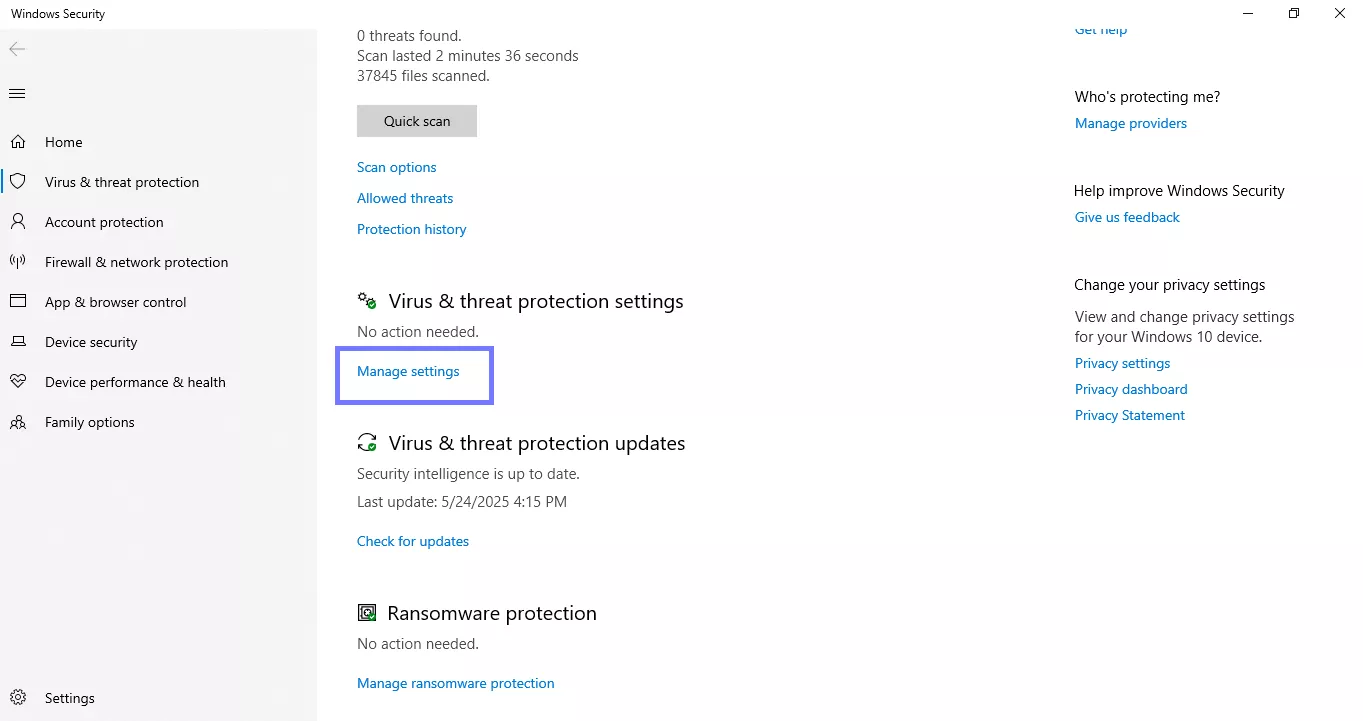Expand the navigation menu with hamburger button

(16, 93)
